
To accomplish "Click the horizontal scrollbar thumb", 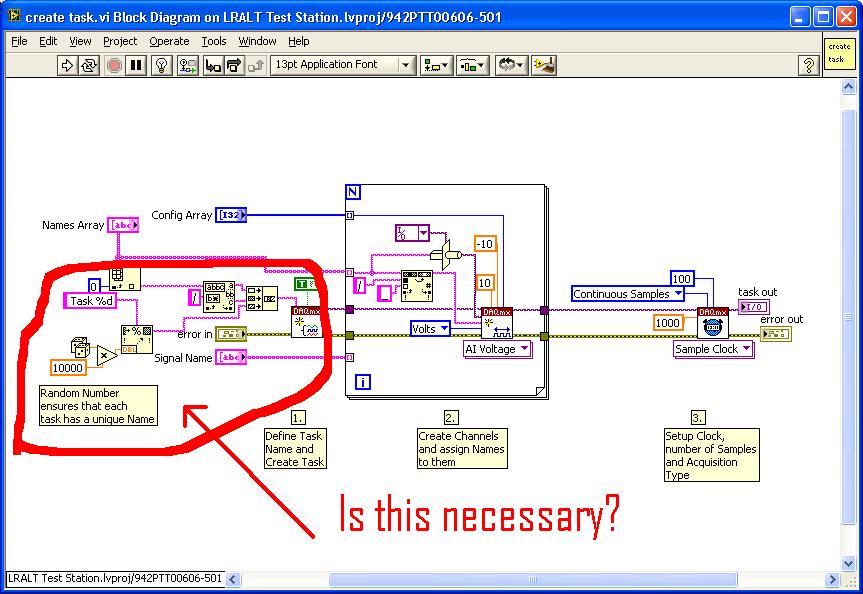I will [x=533, y=579].
